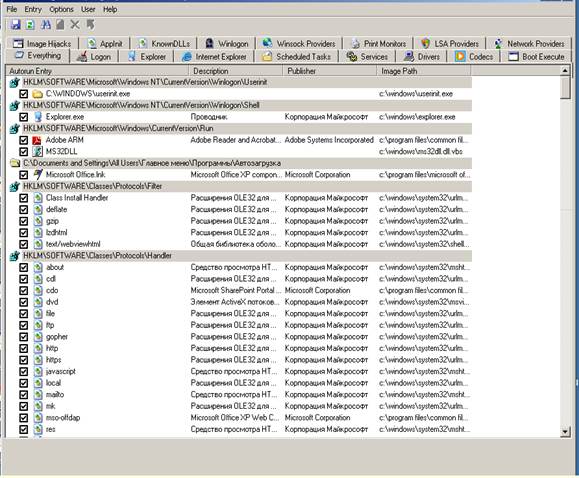Click the file icon beside Class Install Handler
579x478 pixels.
pyautogui.click(x=38, y=198)
